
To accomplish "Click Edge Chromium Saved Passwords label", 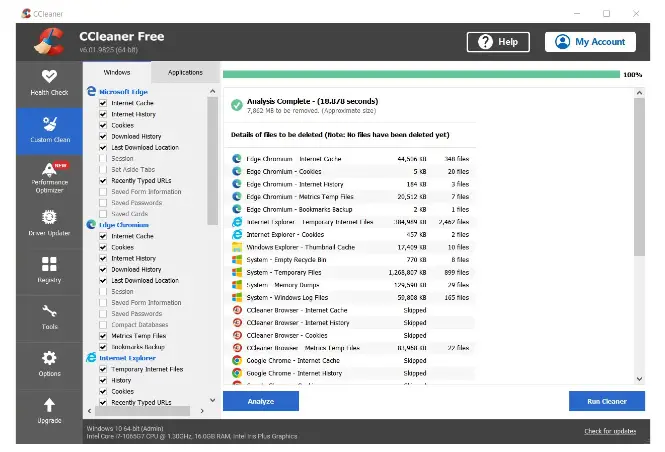I will click(x=137, y=313).
